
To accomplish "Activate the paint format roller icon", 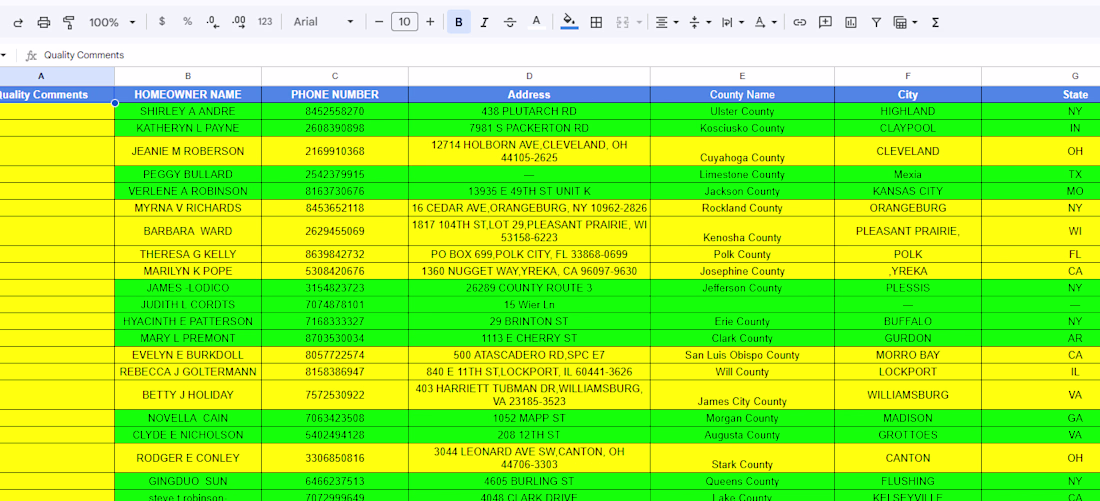I will (69, 22).
